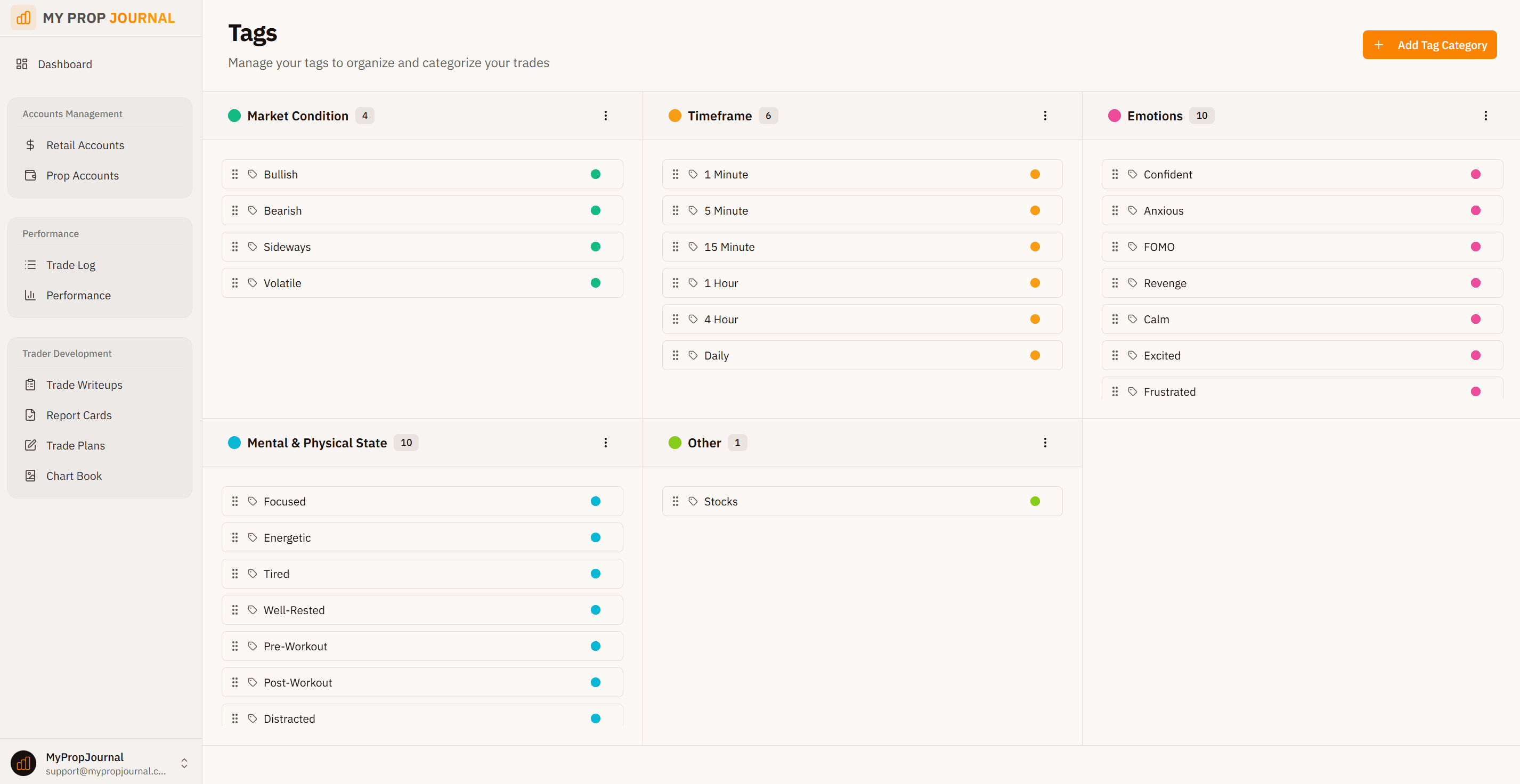Click drag handle next to Sideways

pyautogui.click(x=235, y=247)
